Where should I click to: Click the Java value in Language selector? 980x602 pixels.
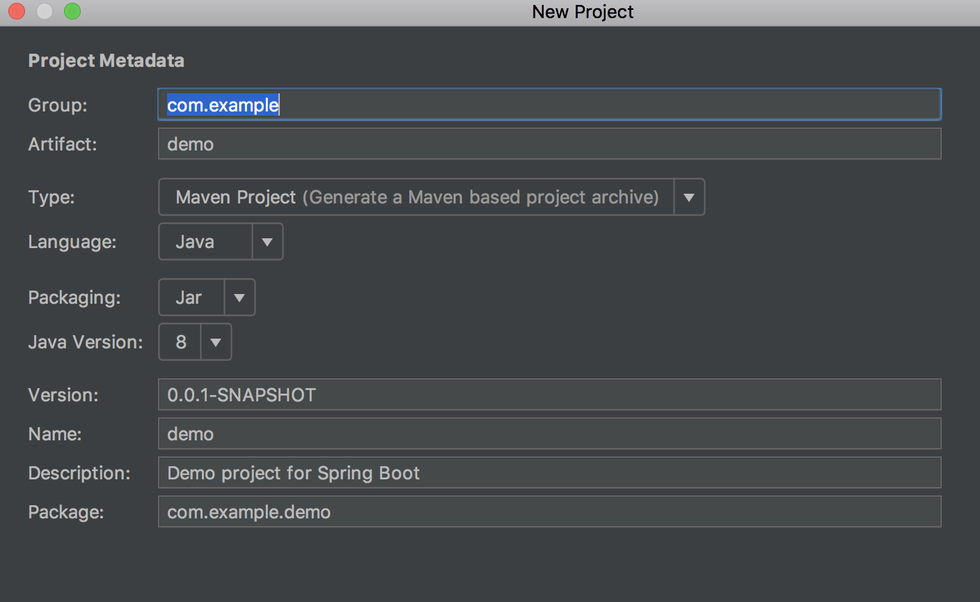[x=195, y=242]
